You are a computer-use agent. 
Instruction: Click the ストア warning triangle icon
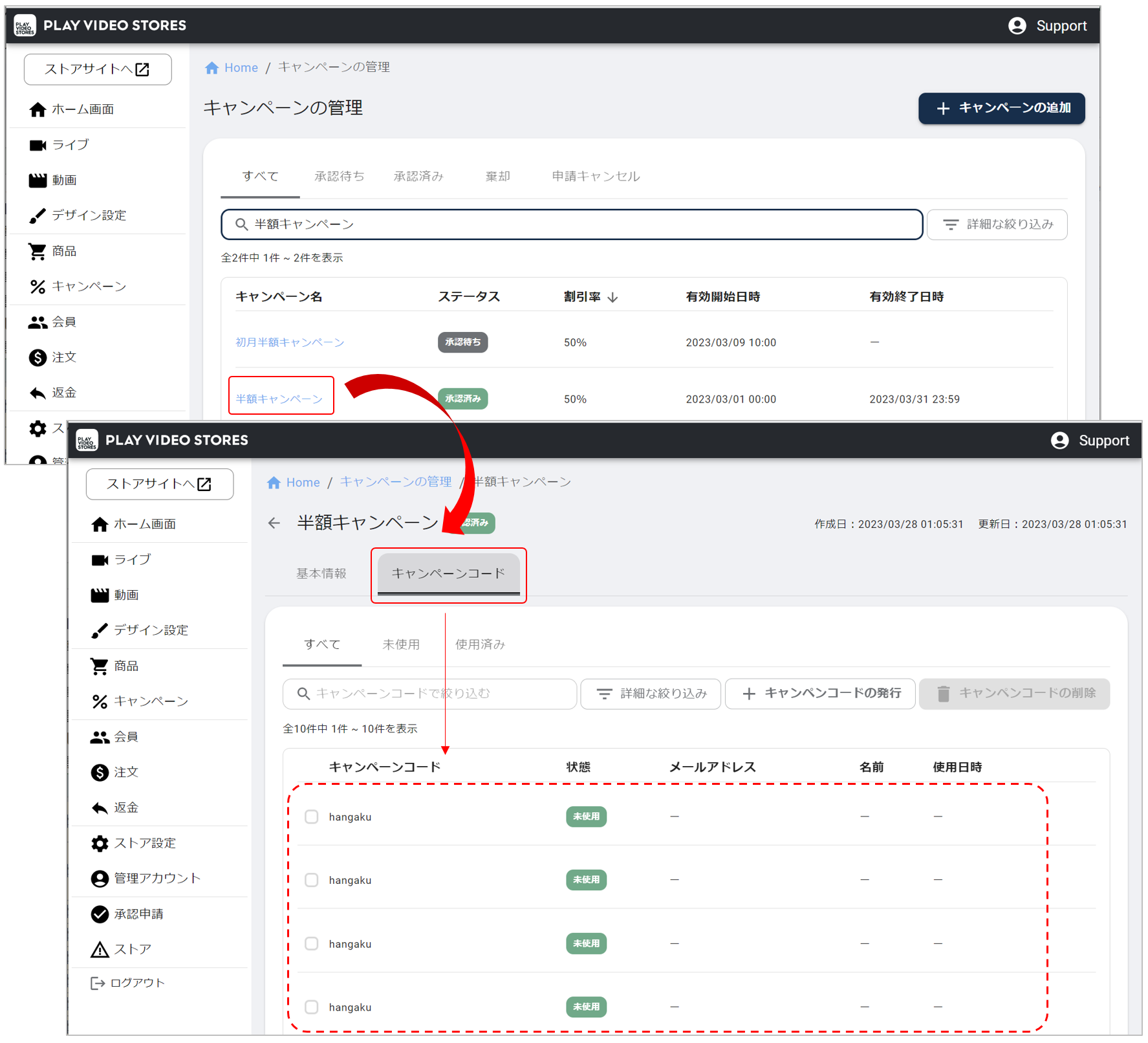click(x=100, y=949)
